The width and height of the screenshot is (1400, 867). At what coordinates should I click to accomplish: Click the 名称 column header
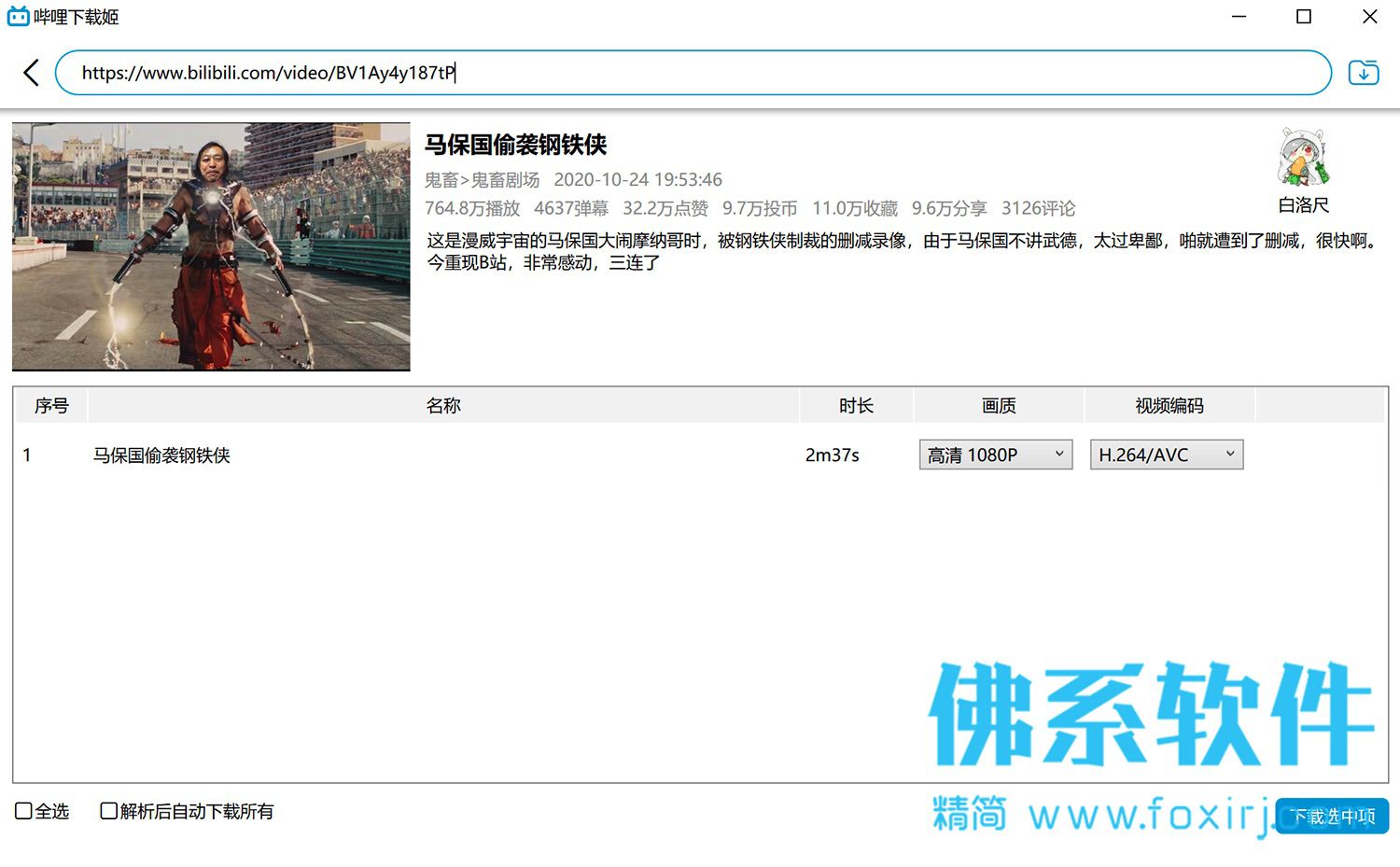(x=443, y=406)
